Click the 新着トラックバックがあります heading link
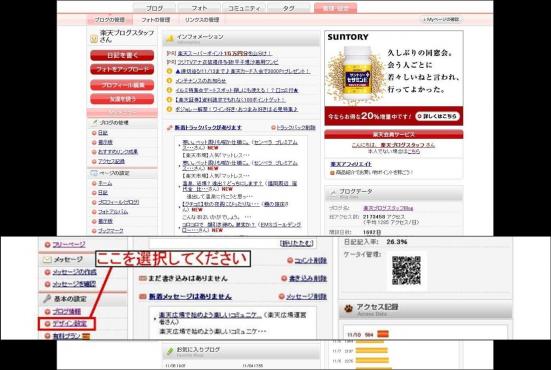Screen dimensions: 551x370 [208, 128]
